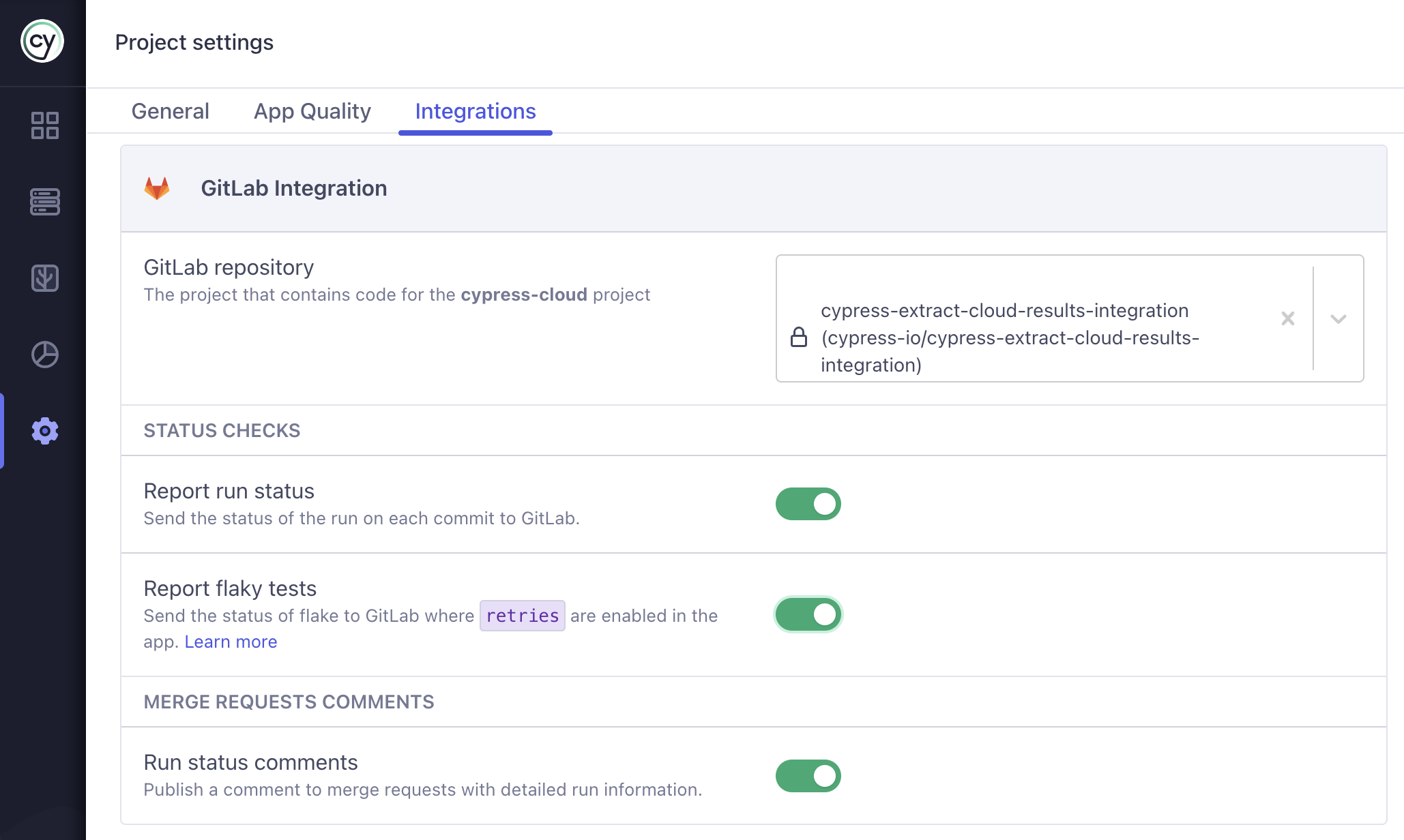Image resolution: width=1404 pixels, height=840 pixels.
Task: Open the branches icon in the sidebar
Action: click(x=45, y=278)
